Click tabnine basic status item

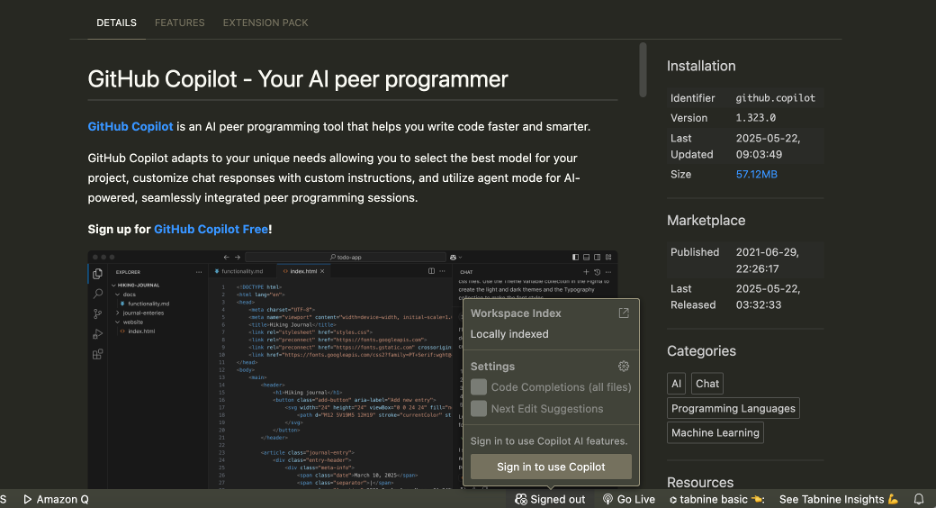tap(716, 499)
